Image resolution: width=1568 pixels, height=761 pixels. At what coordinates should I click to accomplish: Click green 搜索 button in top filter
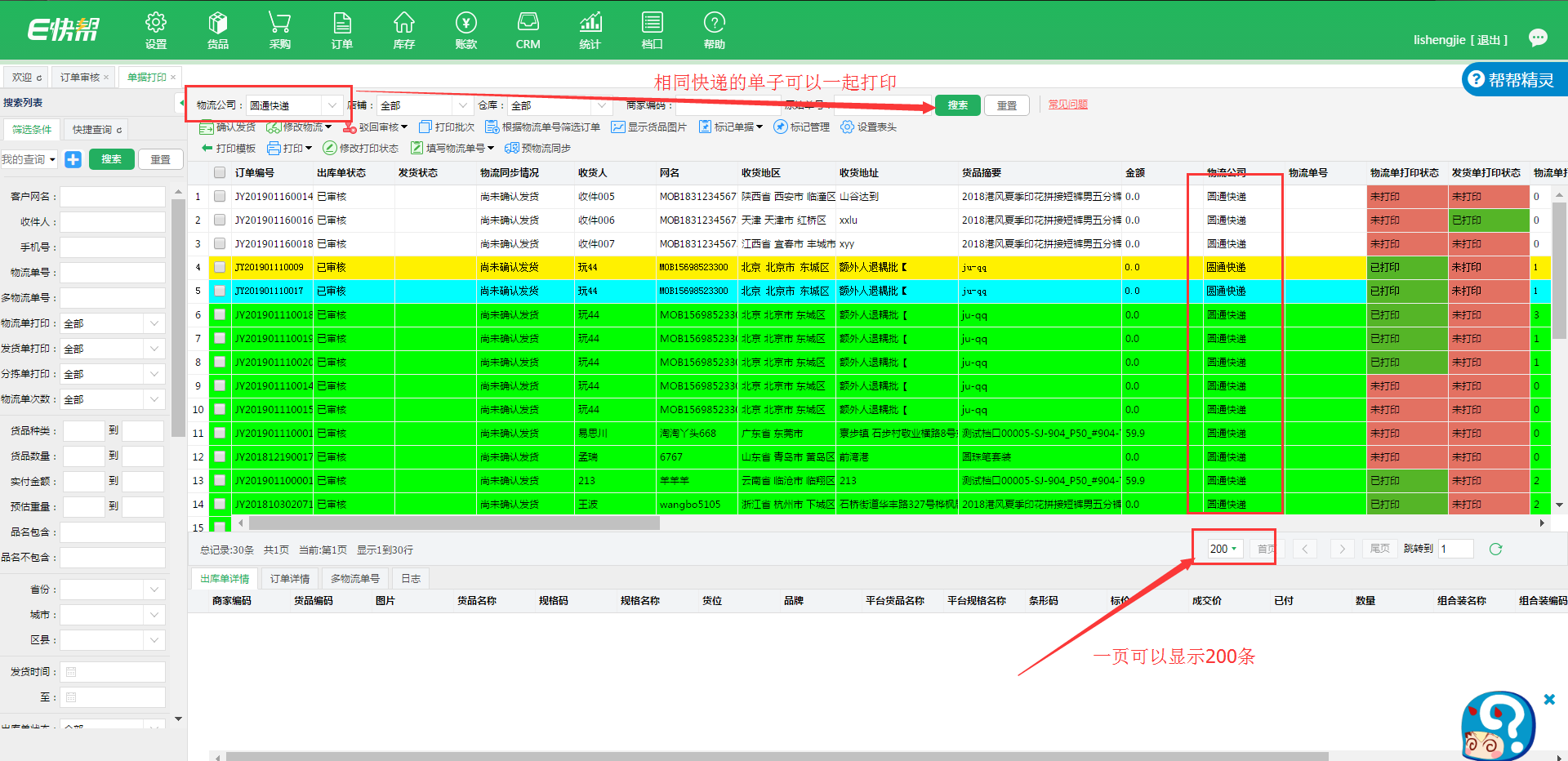[957, 105]
